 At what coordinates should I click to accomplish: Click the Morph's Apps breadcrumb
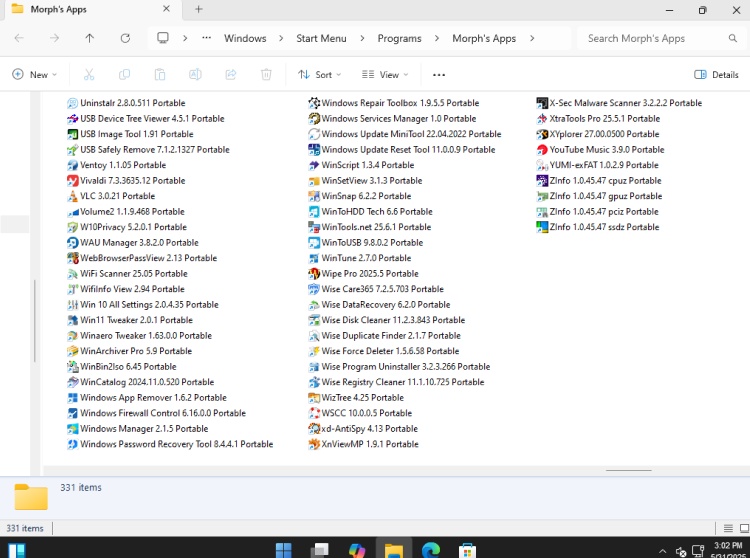(484, 38)
